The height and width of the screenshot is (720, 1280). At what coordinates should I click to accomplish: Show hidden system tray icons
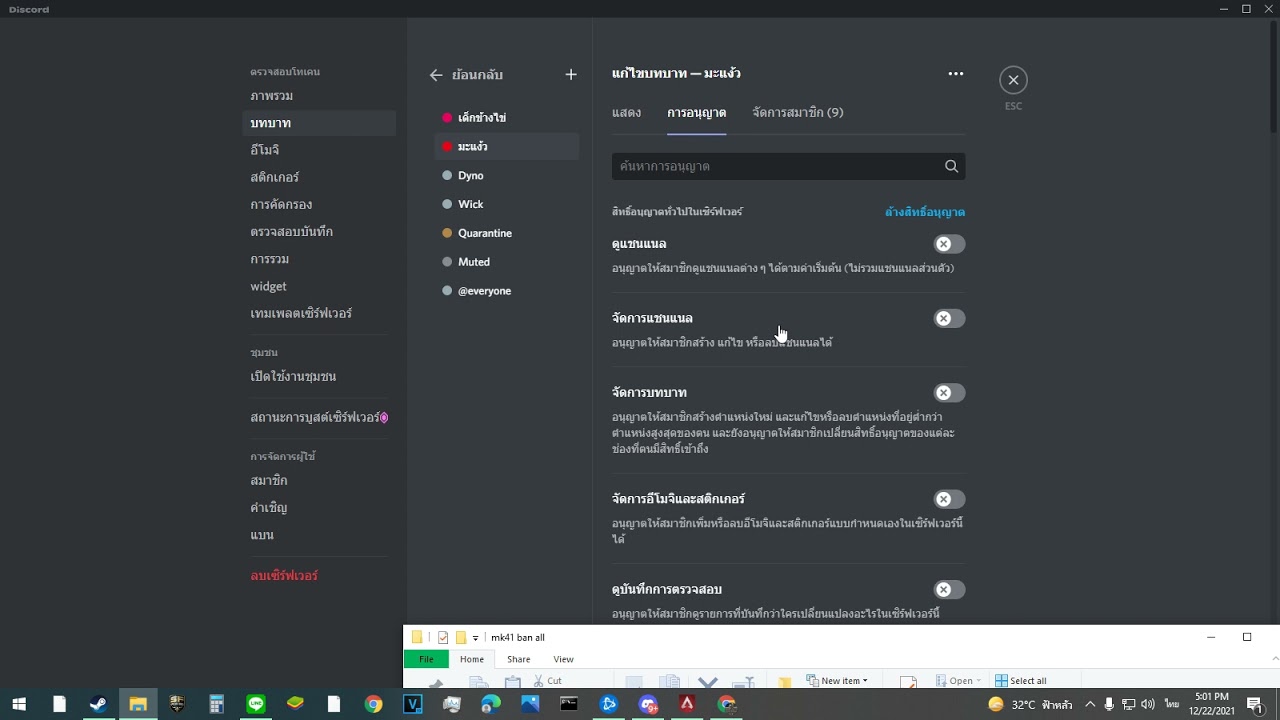(x=1090, y=704)
